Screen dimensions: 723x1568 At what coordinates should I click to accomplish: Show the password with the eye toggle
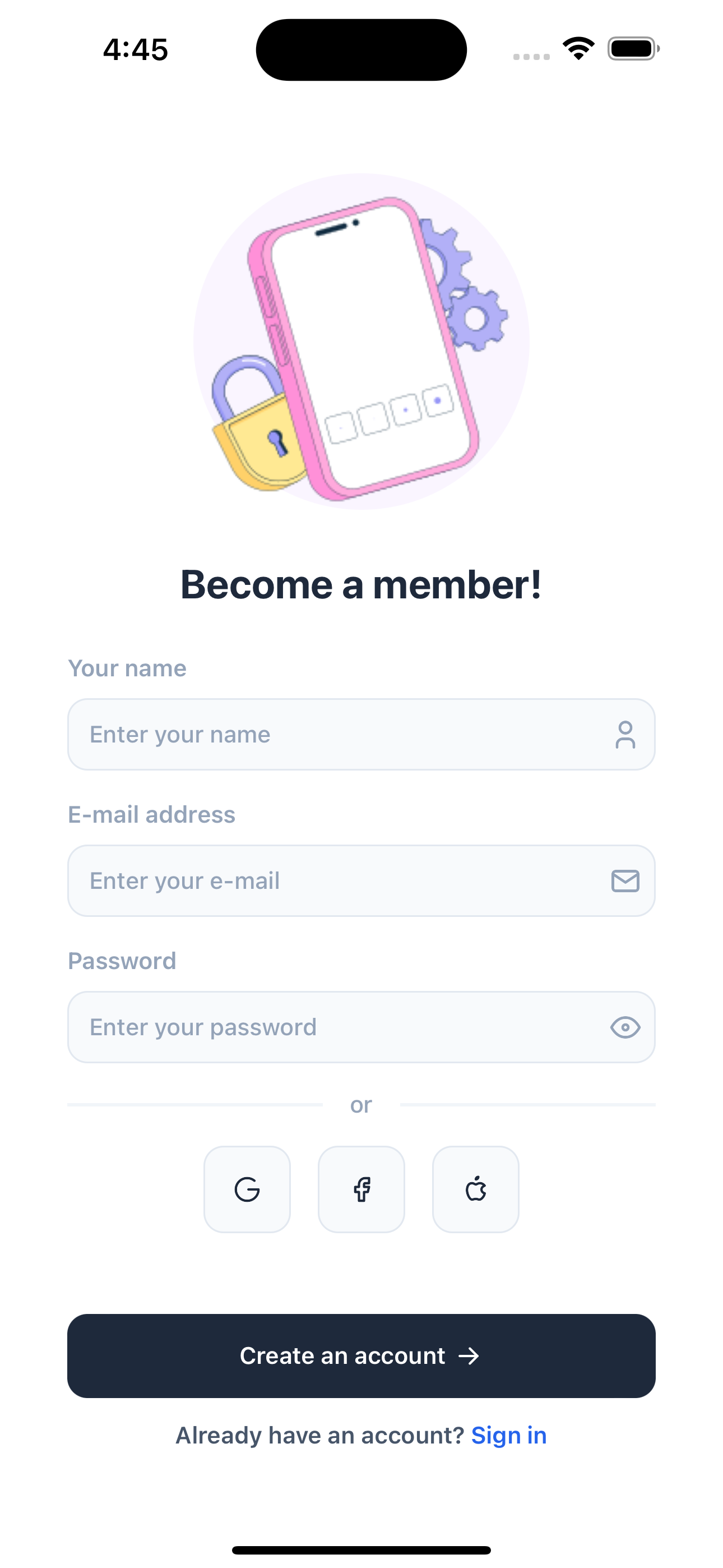coord(626,1027)
